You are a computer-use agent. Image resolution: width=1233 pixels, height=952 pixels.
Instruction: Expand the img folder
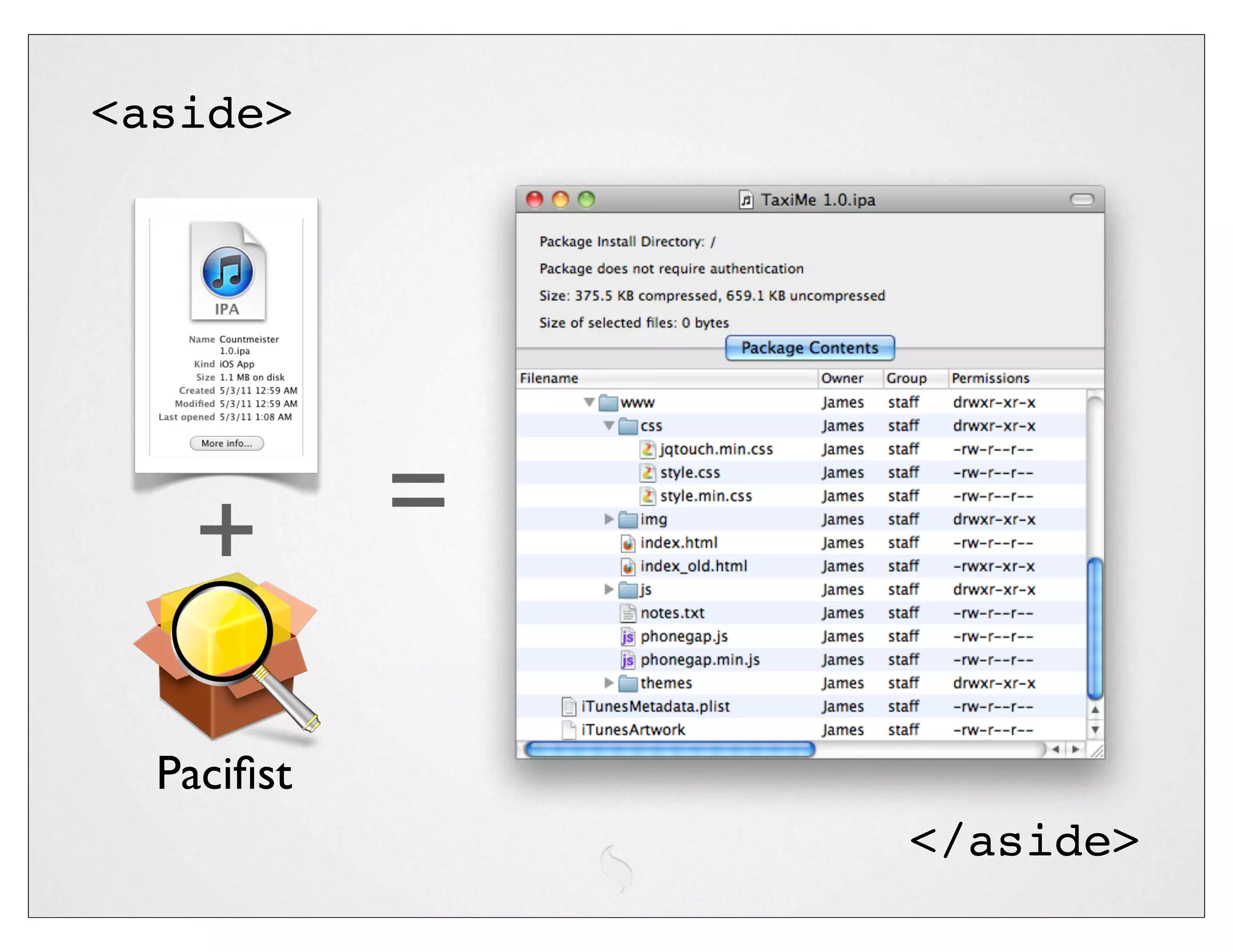[609, 519]
